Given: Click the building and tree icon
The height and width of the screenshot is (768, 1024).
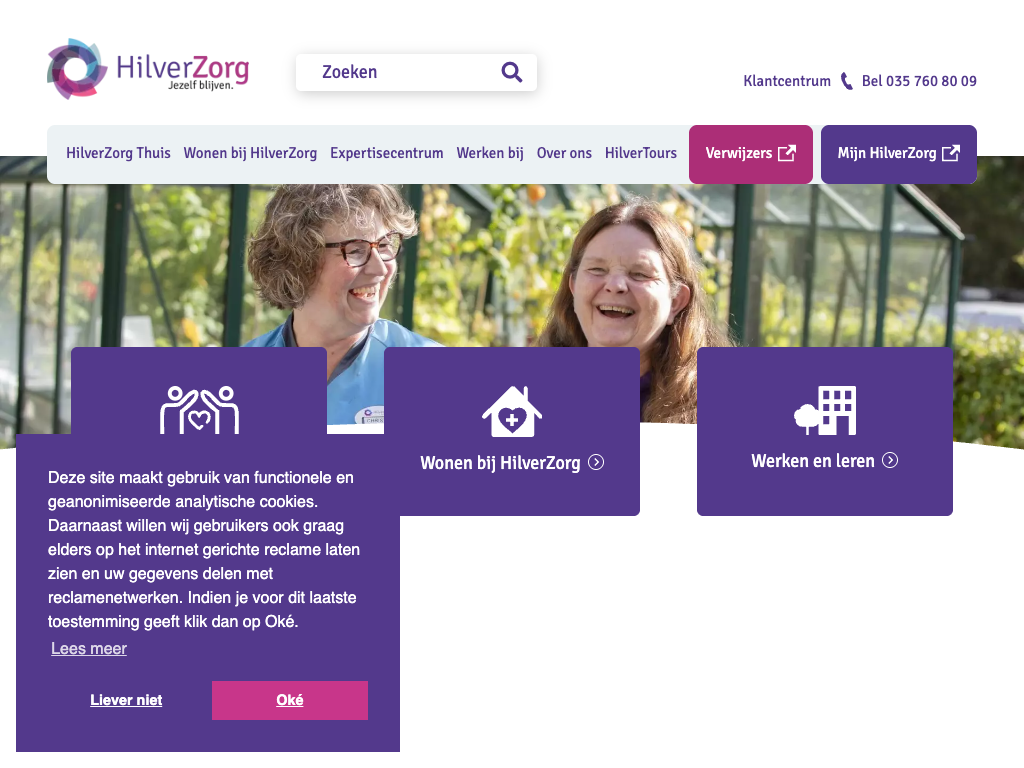Looking at the screenshot, I should tap(825, 410).
